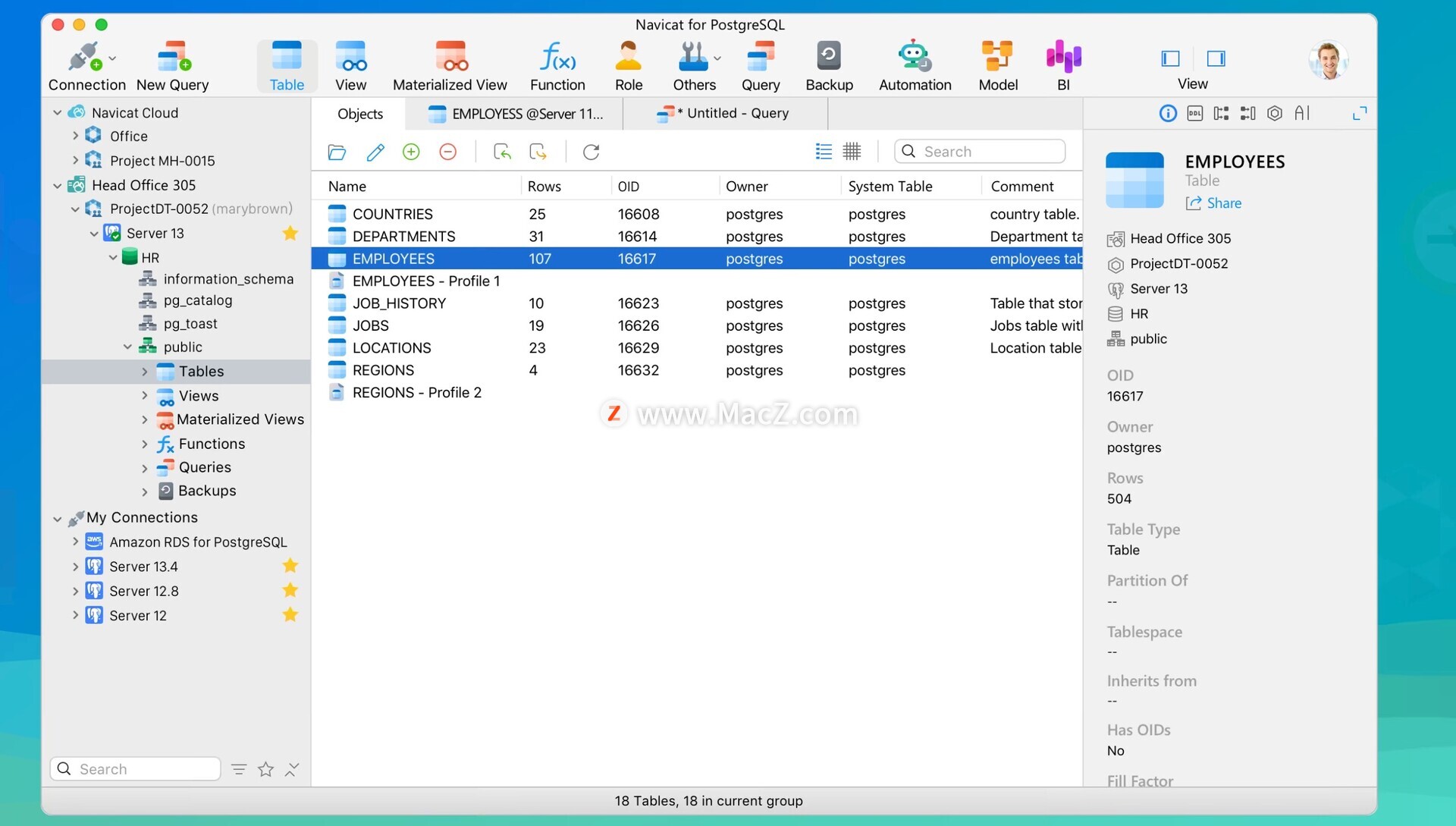The image size is (1456, 826).
Task: Click the sidebar Search field
Action: click(x=136, y=769)
